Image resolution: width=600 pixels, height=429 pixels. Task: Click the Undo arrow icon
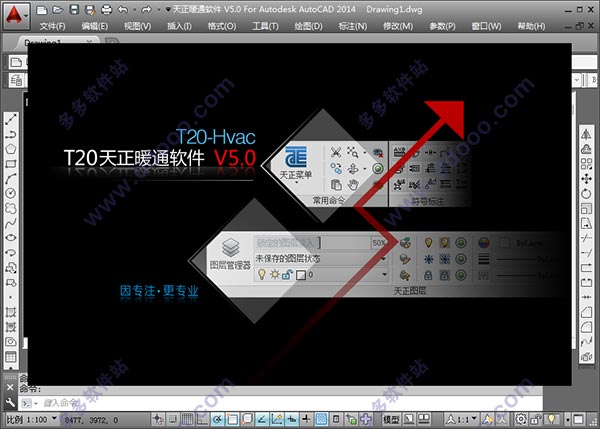click(122, 9)
